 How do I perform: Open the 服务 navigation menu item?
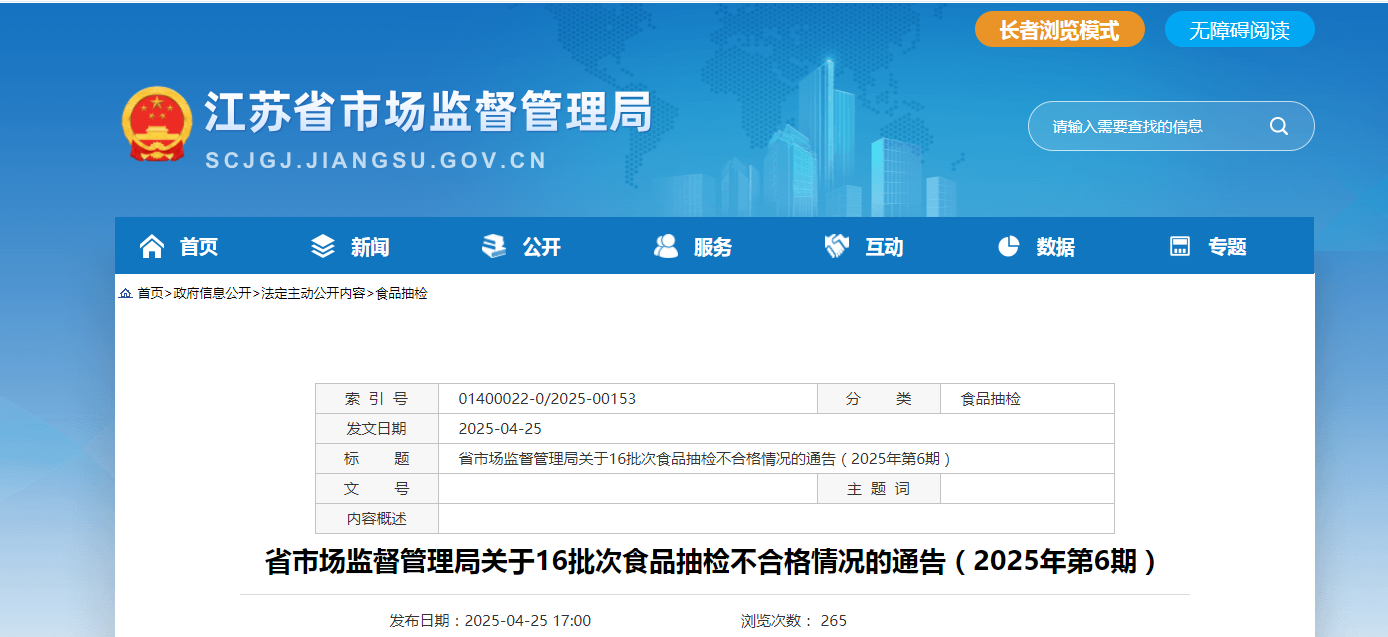click(713, 247)
